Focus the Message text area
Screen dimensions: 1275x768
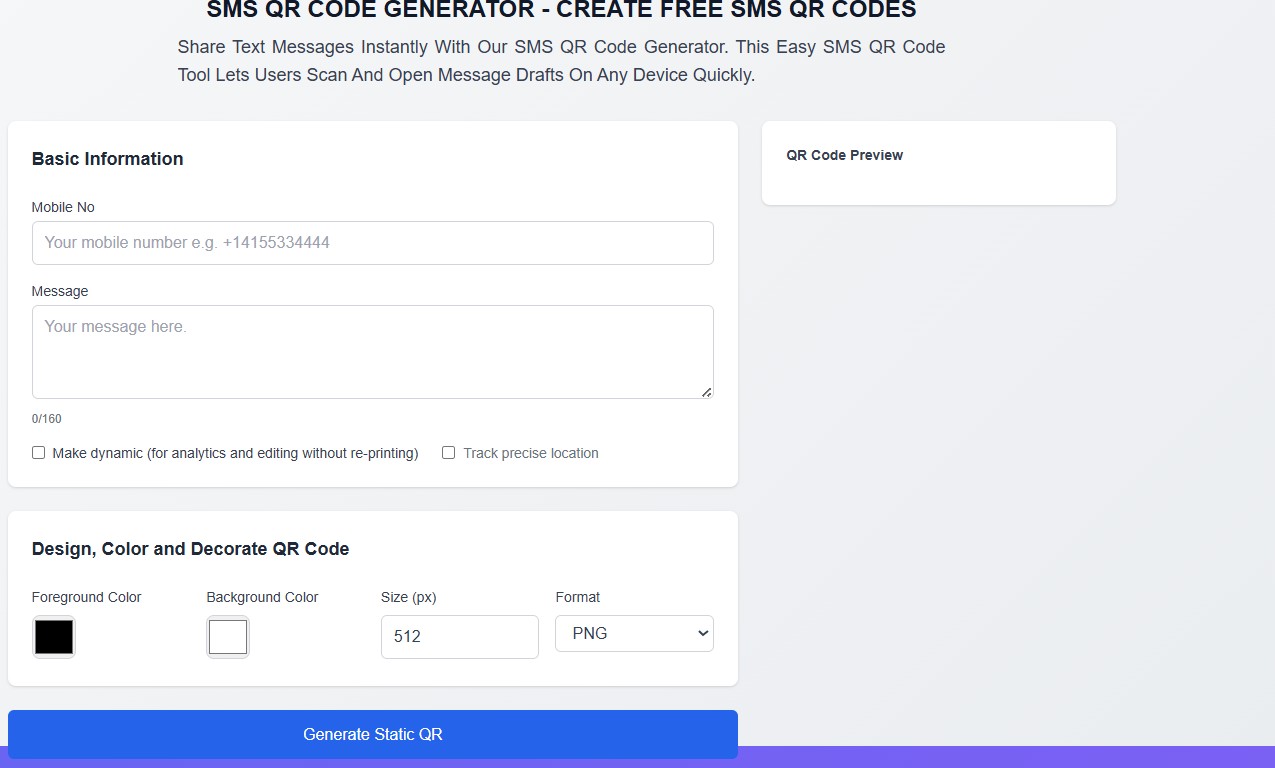(x=372, y=352)
